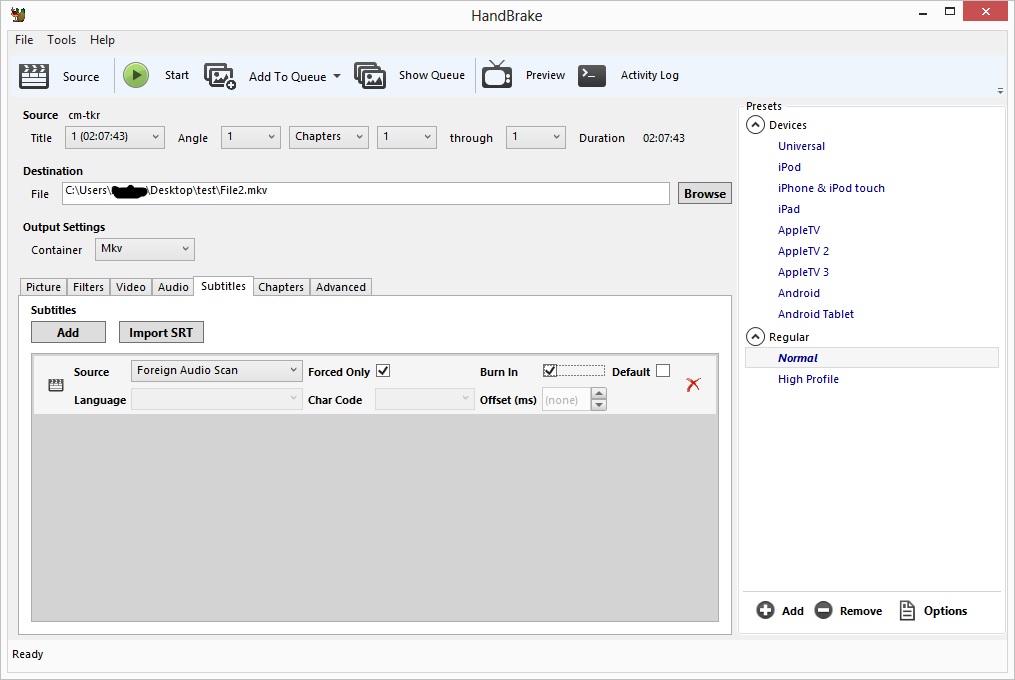Click the Import SRT button

click(161, 332)
